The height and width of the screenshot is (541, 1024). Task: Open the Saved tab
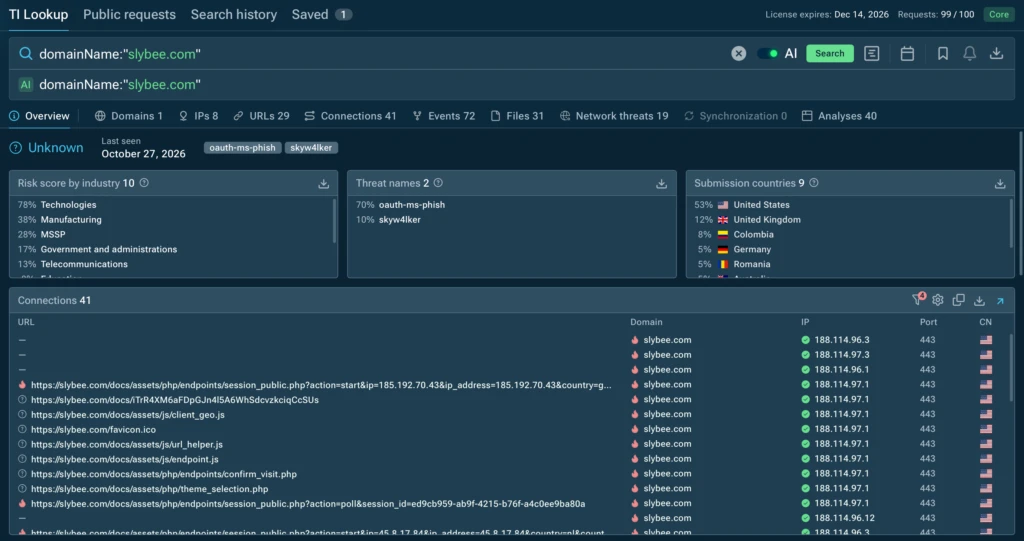click(x=321, y=14)
